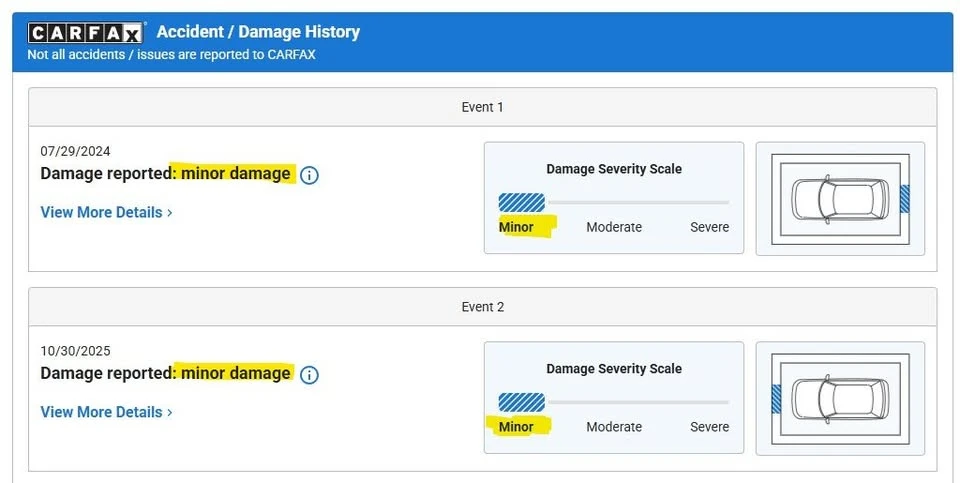Click the CARFAX logo in the header
The image size is (960, 483).
[84, 32]
